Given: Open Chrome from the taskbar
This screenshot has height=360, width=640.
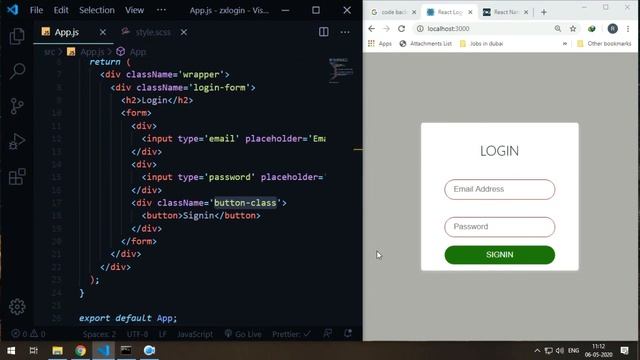Looking at the screenshot, I should pyautogui.click(x=80, y=351).
